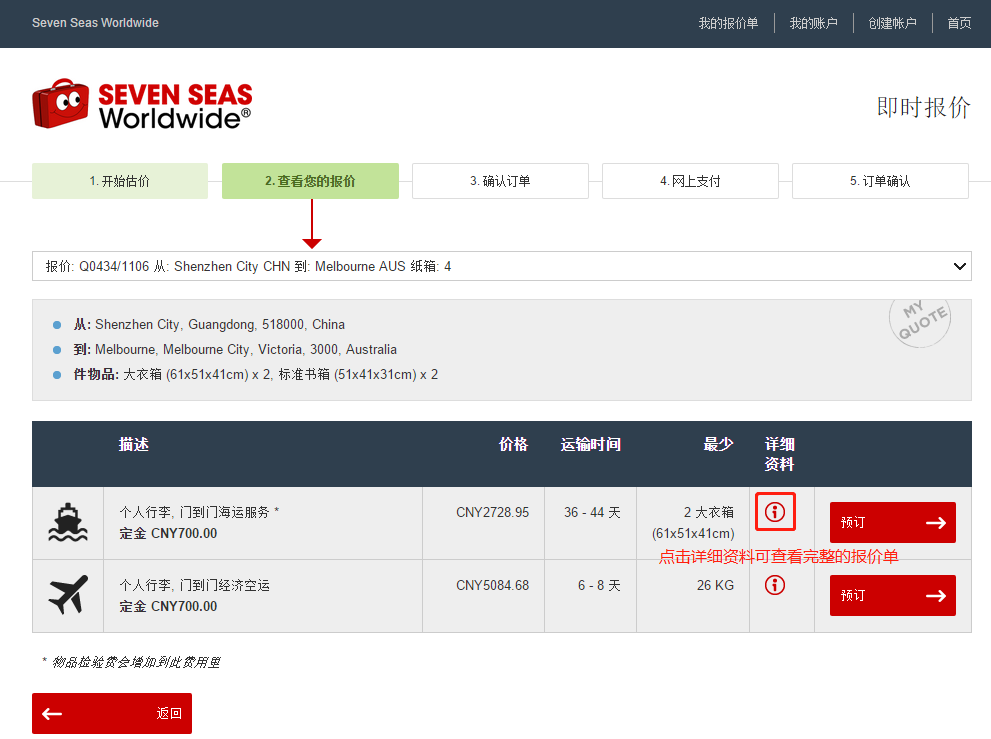This screenshot has width=991, height=739.
Task: Go to 首页 in top navigation
Action: coord(959,23)
